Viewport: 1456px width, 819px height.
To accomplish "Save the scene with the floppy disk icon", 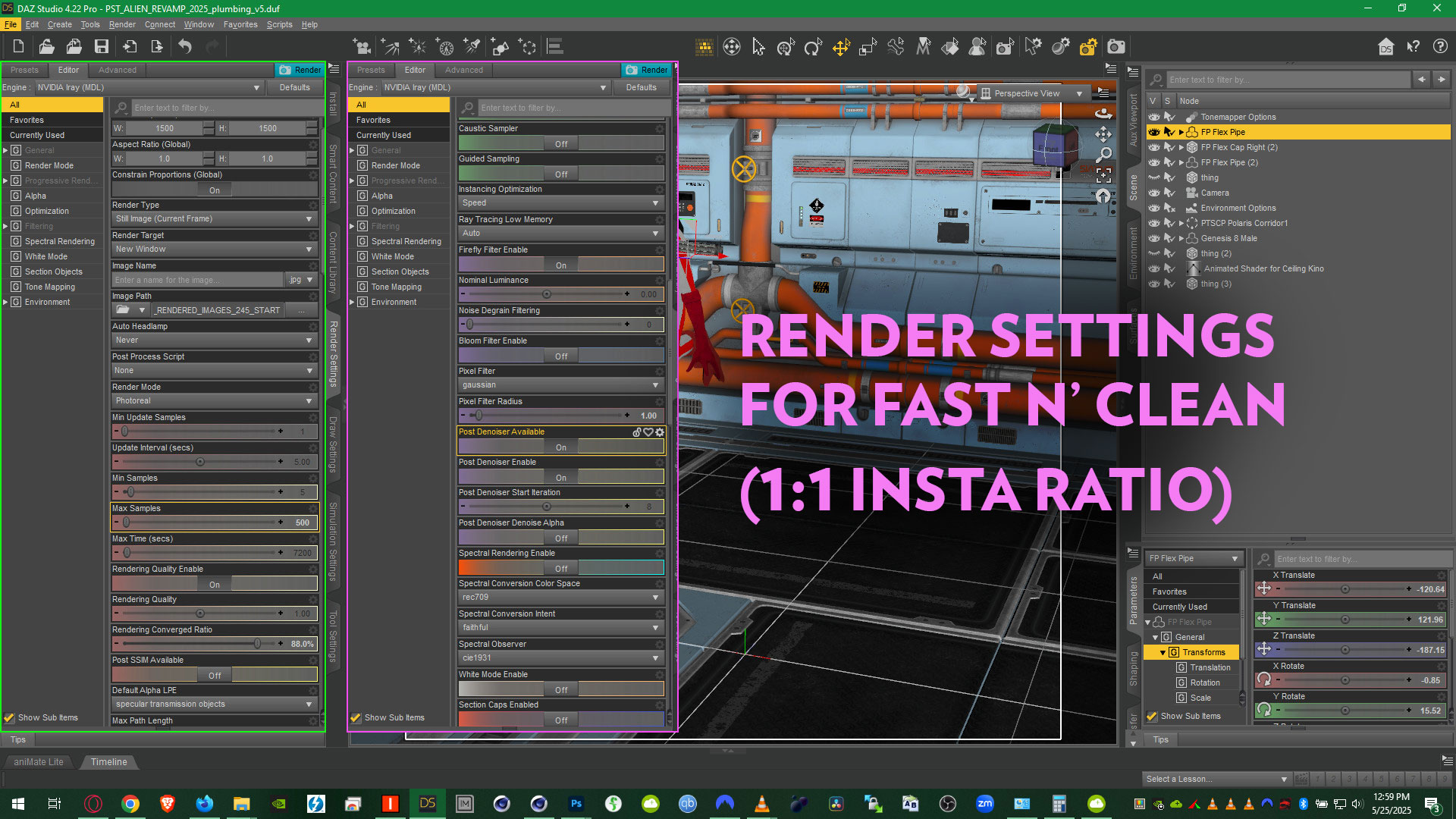I will (101, 47).
